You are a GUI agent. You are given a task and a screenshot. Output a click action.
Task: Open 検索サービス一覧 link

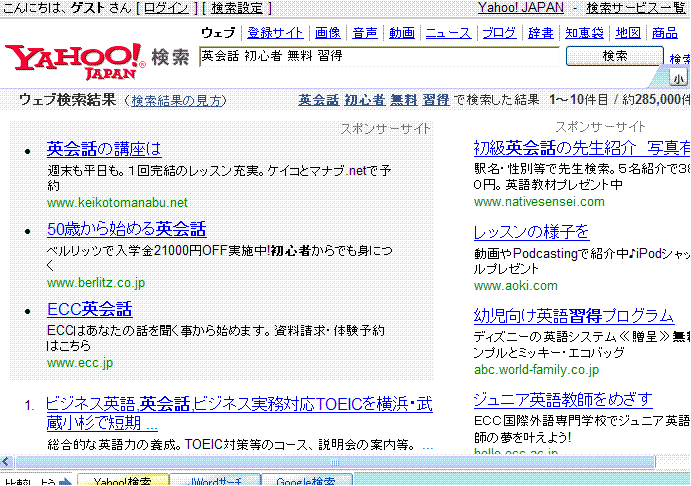pyautogui.click(x=636, y=8)
